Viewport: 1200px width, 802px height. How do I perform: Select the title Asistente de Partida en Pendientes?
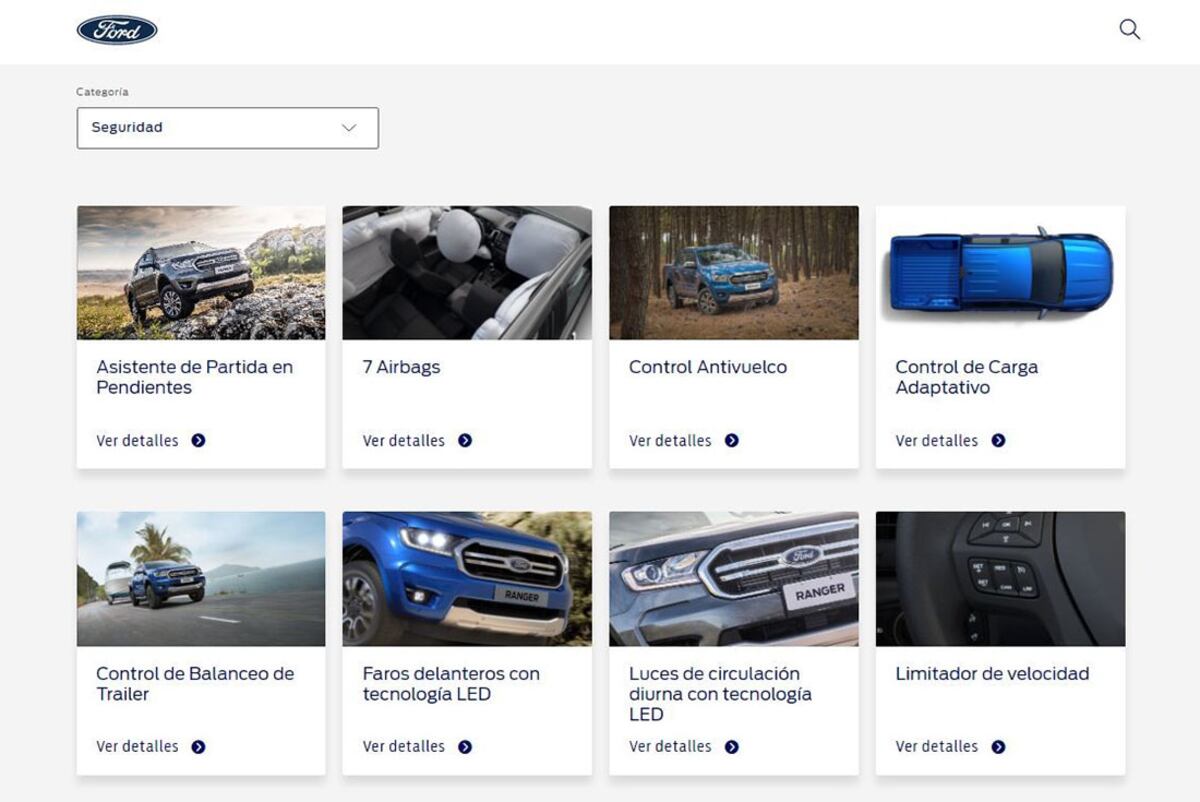click(195, 377)
